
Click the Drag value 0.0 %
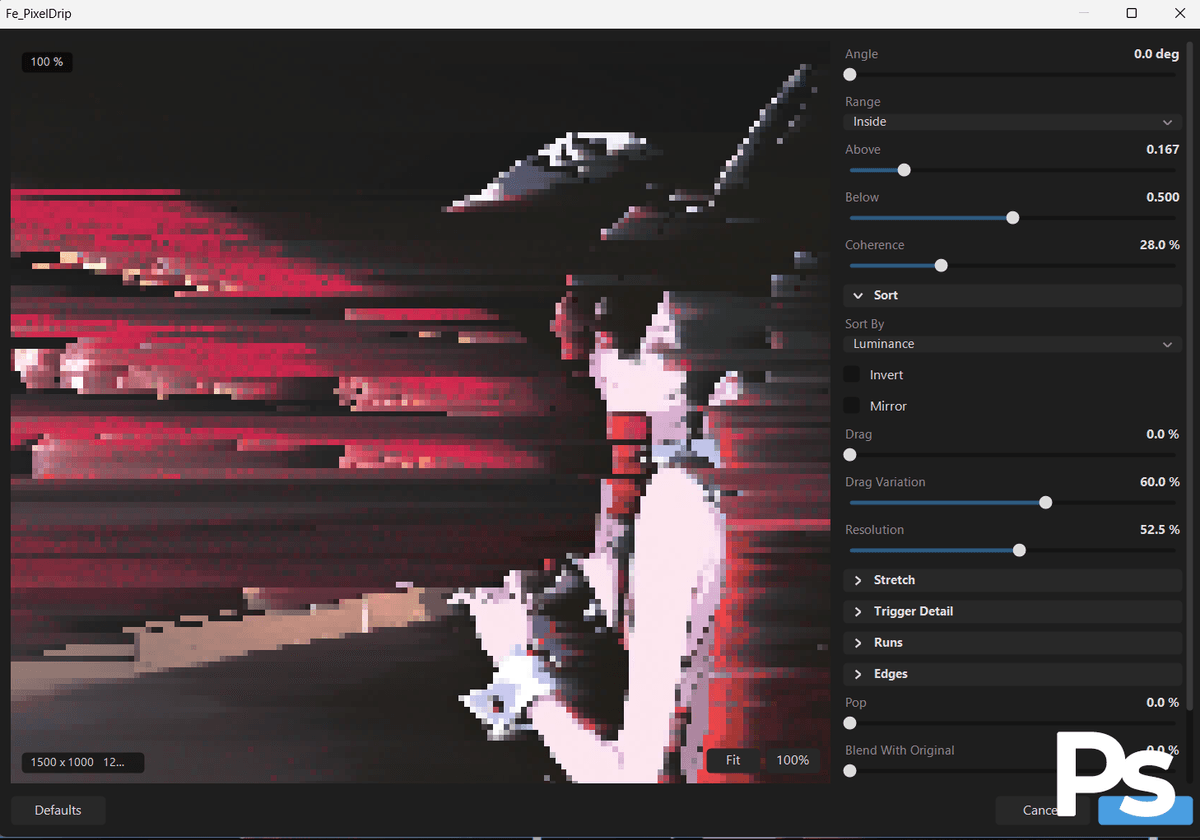(1163, 434)
